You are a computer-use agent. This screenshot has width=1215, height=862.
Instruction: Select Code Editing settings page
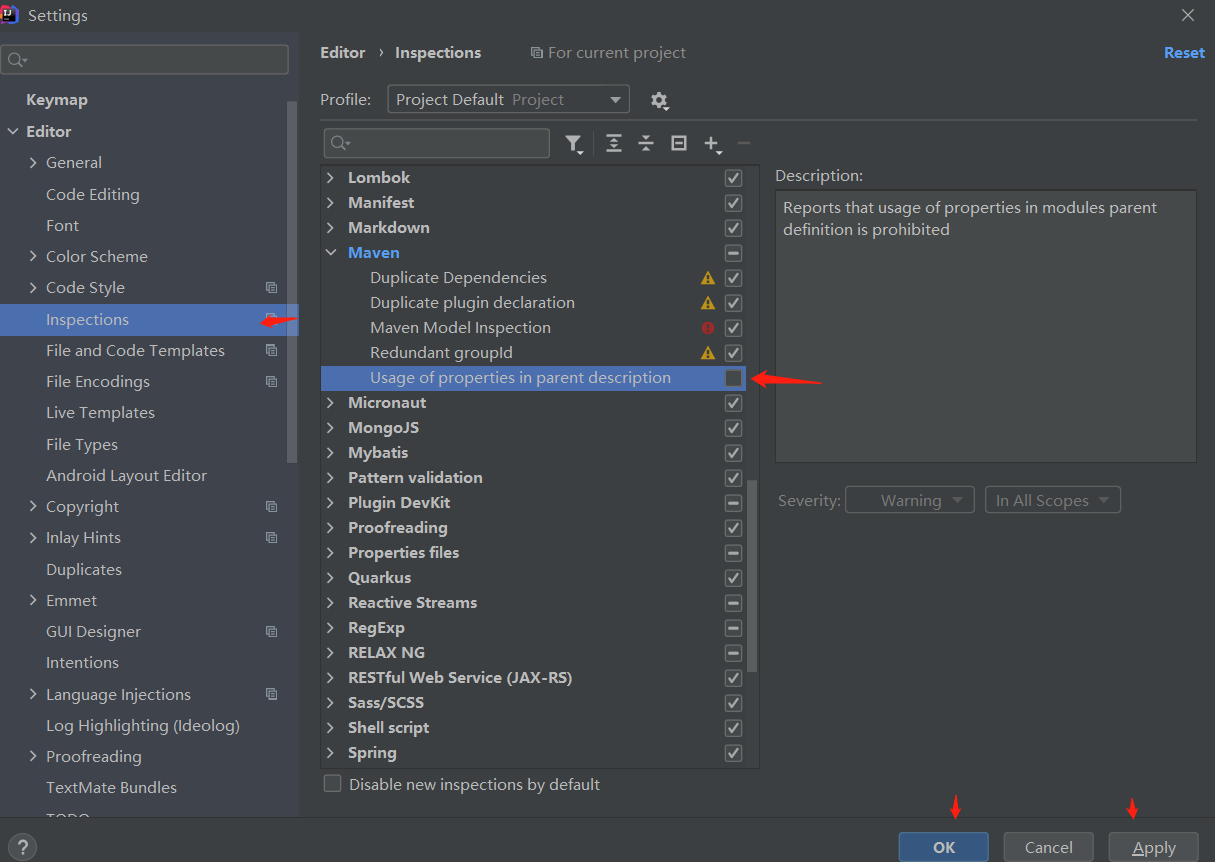[93, 194]
